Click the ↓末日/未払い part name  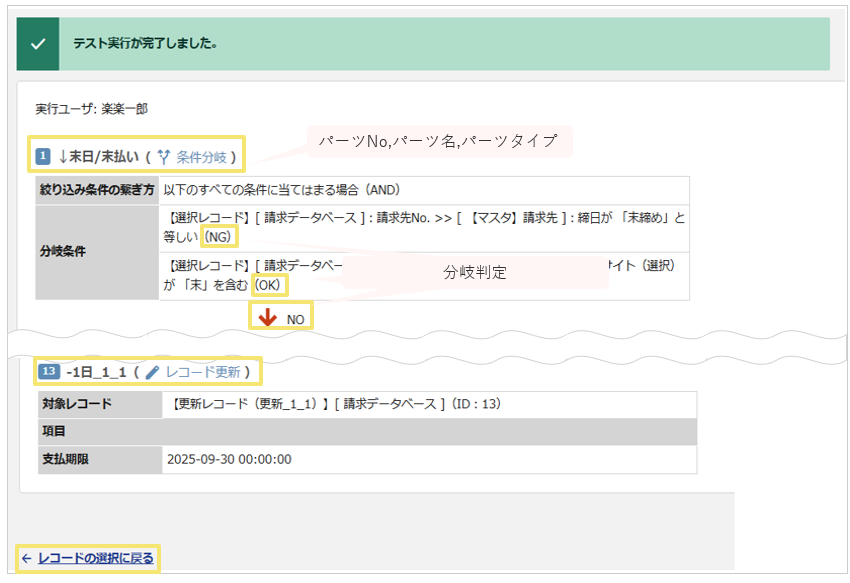coord(98,157)
